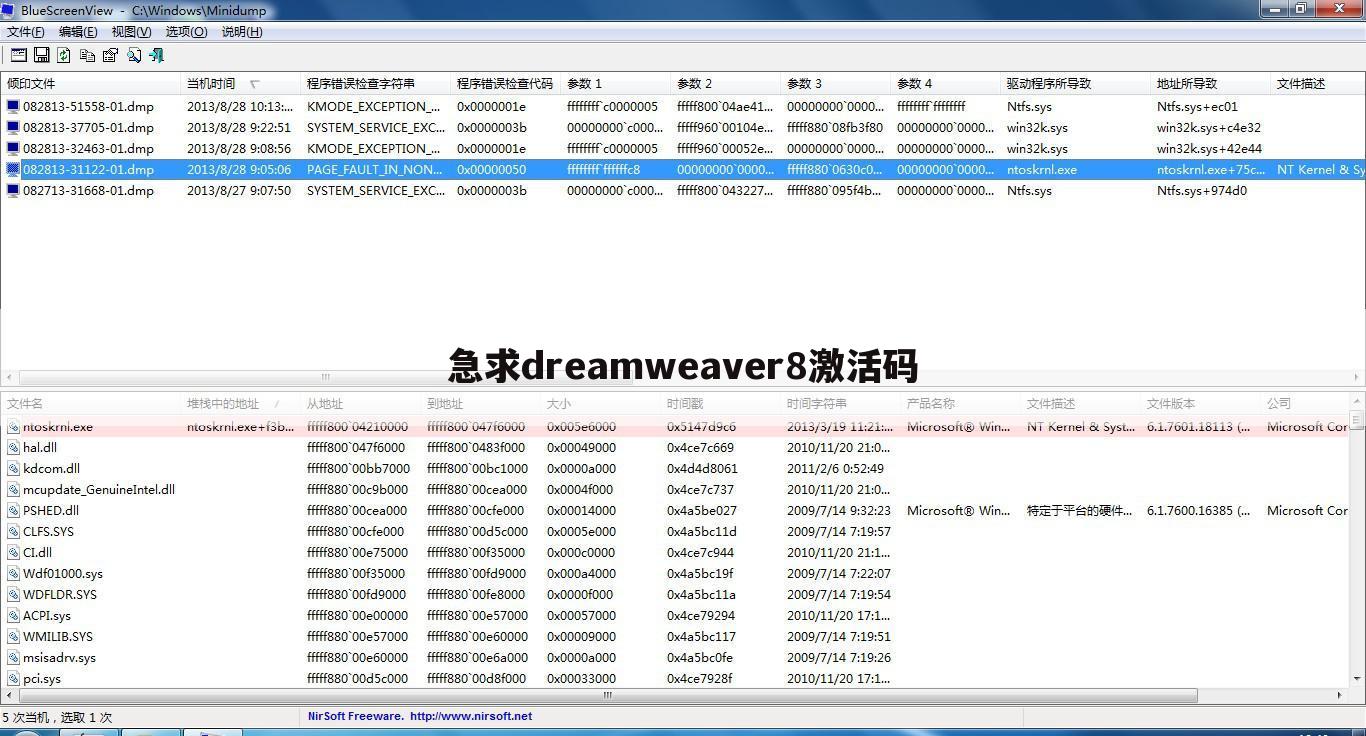Sort lower pane by 文件版本 header
Screen dimensions: 1366x736
click(x=1200, y=404)
